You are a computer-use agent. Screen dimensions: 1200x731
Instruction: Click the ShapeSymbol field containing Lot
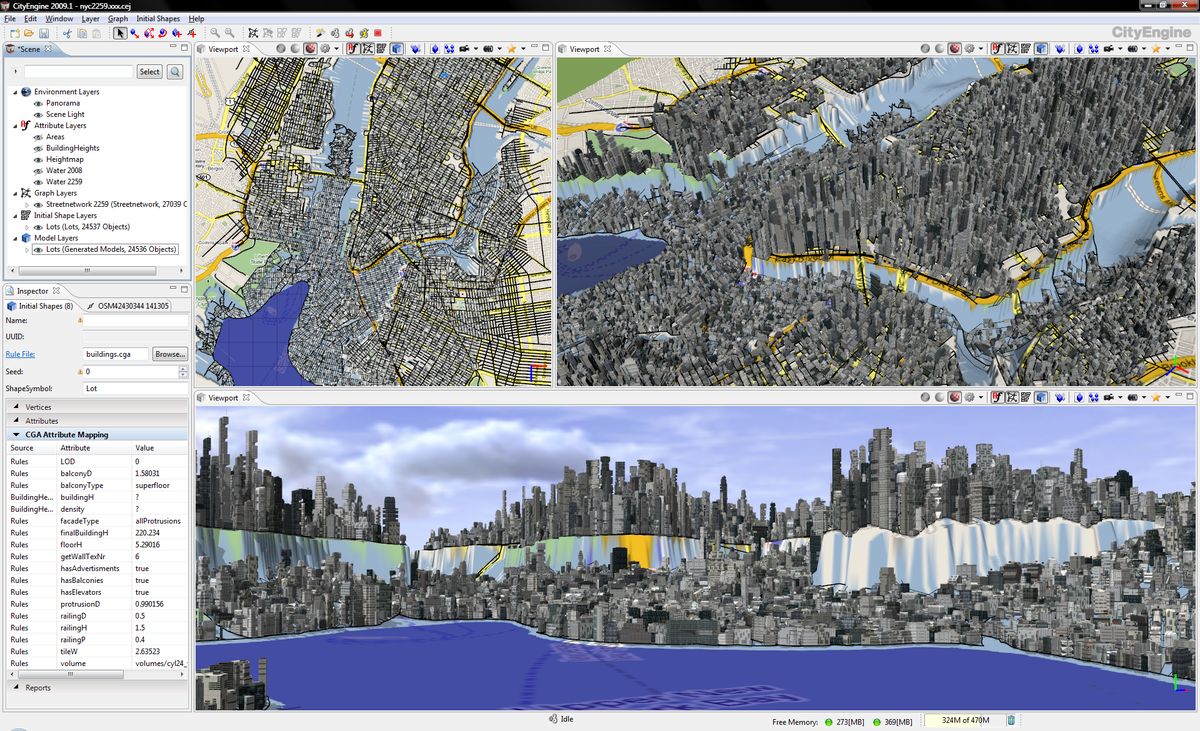[135, 388]
